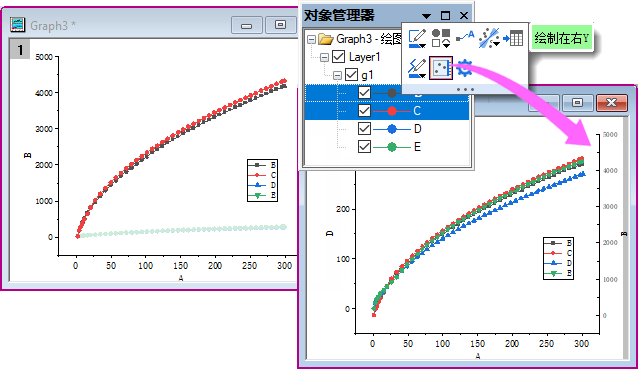Click the green Plot on Right Y tooltip label
Viewport: 638px width, 369px height.
(x=562, y=38)
